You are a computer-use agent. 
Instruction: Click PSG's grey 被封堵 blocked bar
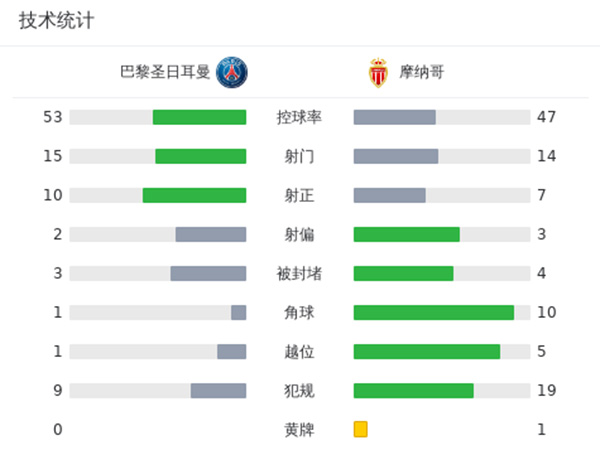(x=208, y=273)
